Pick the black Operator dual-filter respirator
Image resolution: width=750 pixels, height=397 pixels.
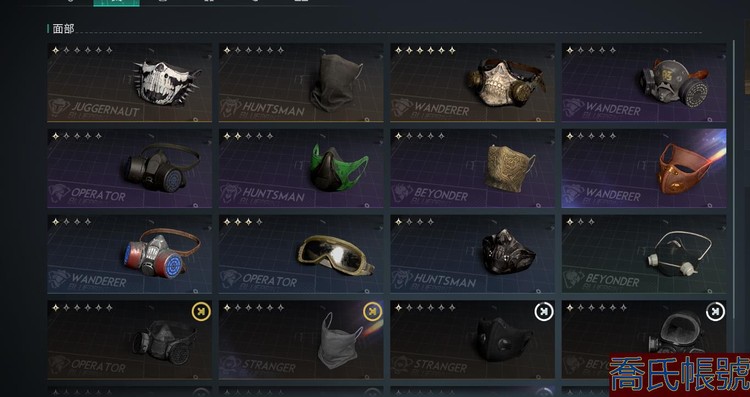pos(130,168)
